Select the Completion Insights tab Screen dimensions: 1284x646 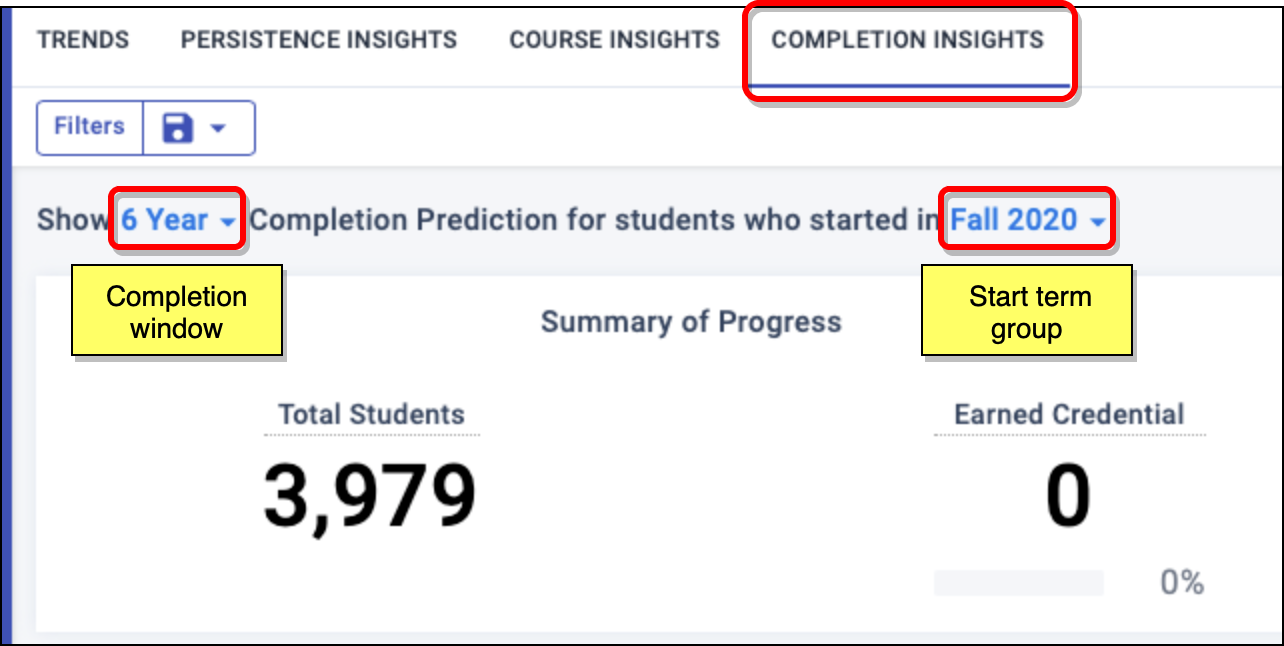(907, 40)
